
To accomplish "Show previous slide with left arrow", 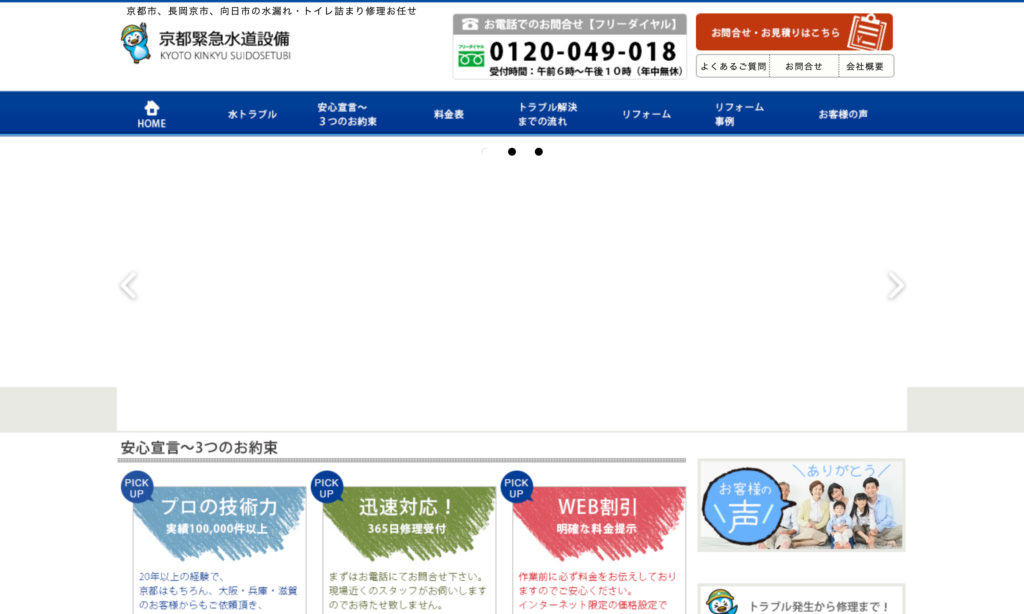I will click(128, 285).
